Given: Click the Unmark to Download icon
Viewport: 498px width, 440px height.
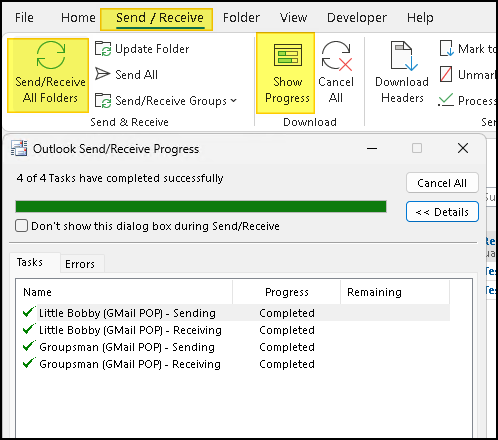Looking at the screenshot, I should pos(446,74).
